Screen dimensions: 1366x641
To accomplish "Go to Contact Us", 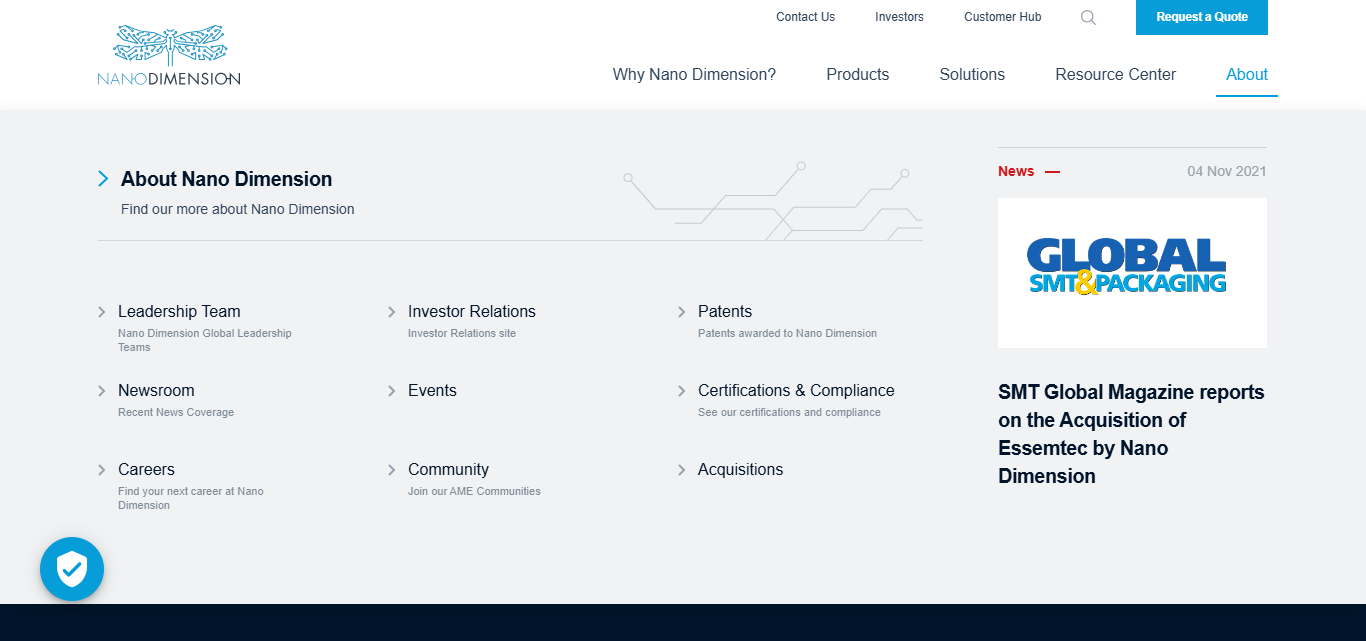I will click(x=805, y=17).
